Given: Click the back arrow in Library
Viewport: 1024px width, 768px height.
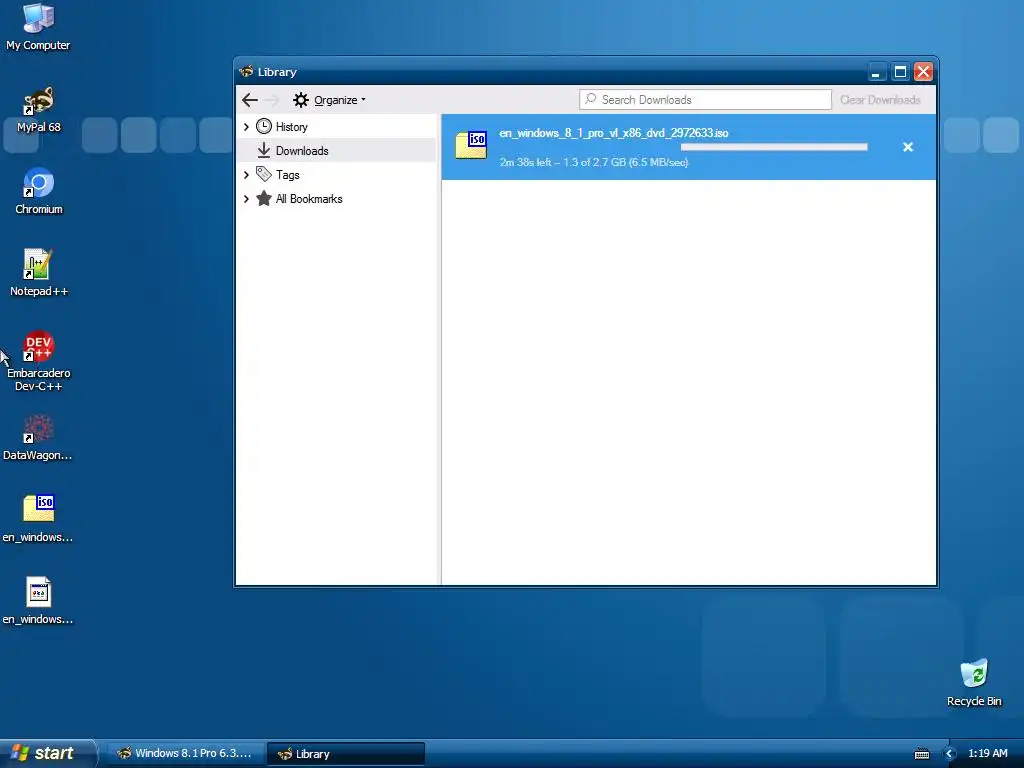Looking at the screenshot, I should [x=249, y=100].
